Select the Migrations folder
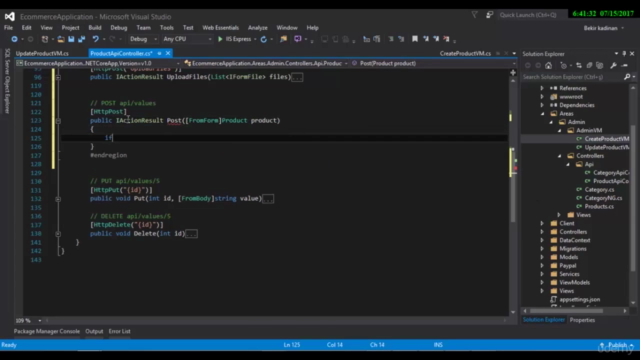The image size is (640, 360). (x=573, y=249)
